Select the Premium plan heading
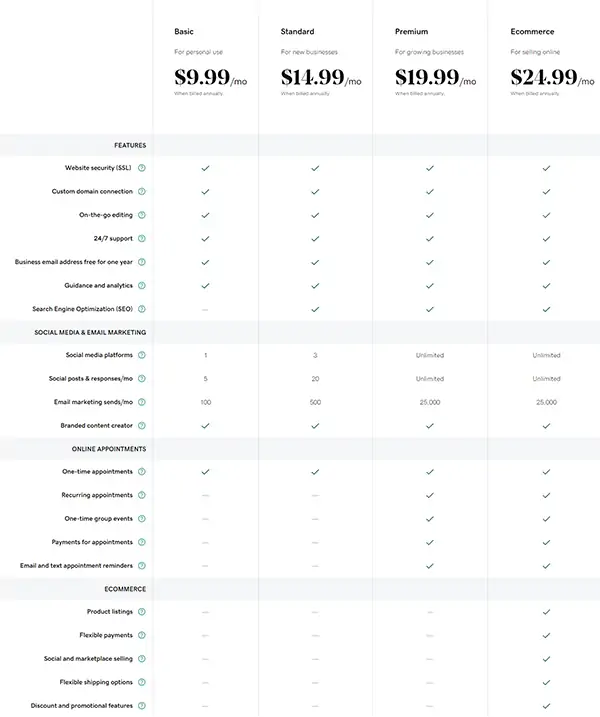 point(411,32)
